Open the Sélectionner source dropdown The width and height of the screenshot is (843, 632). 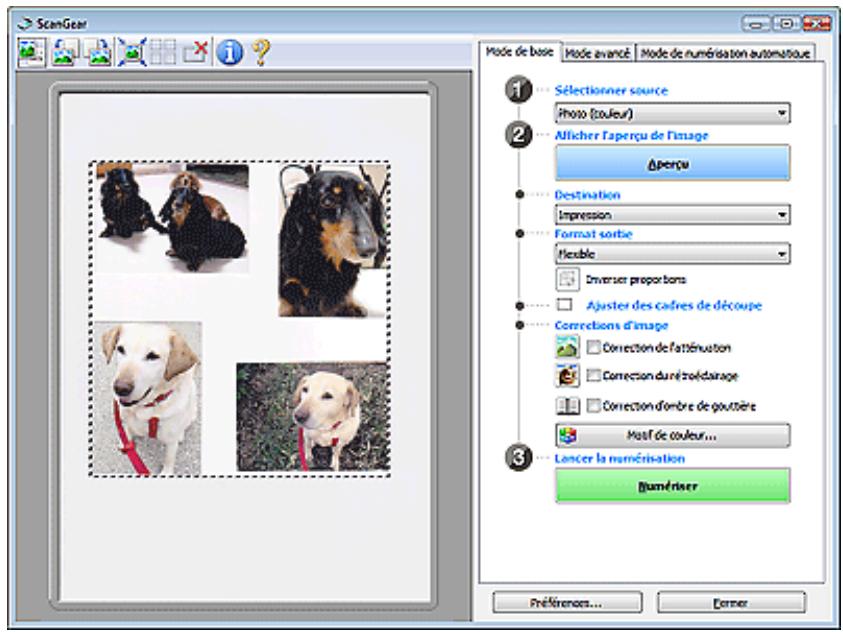point(673,113)
